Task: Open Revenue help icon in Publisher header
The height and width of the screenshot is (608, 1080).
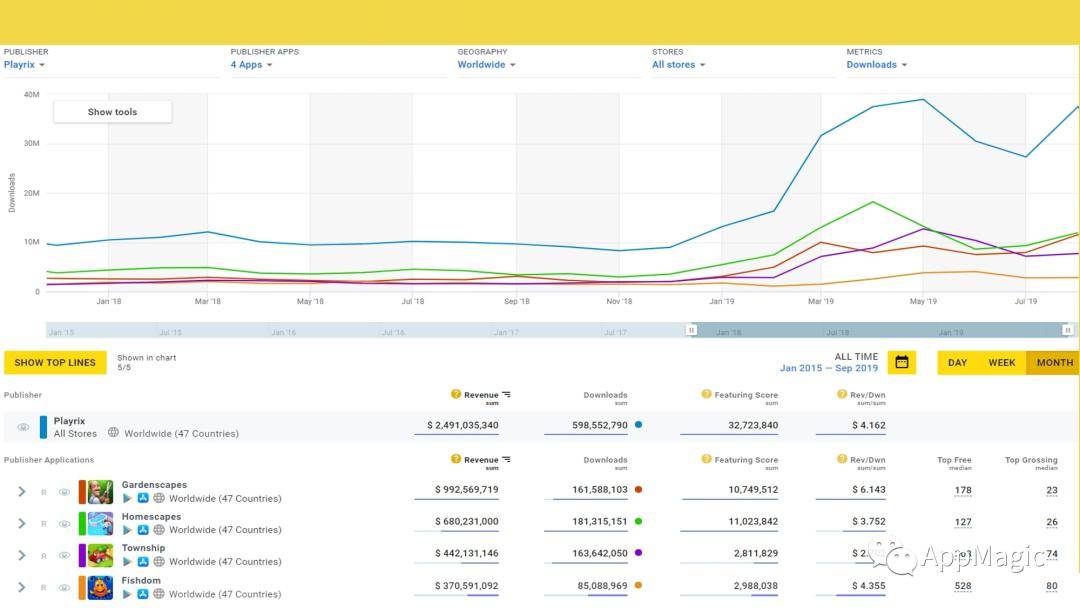Action: pyautogui.click(x=455, y=394)
